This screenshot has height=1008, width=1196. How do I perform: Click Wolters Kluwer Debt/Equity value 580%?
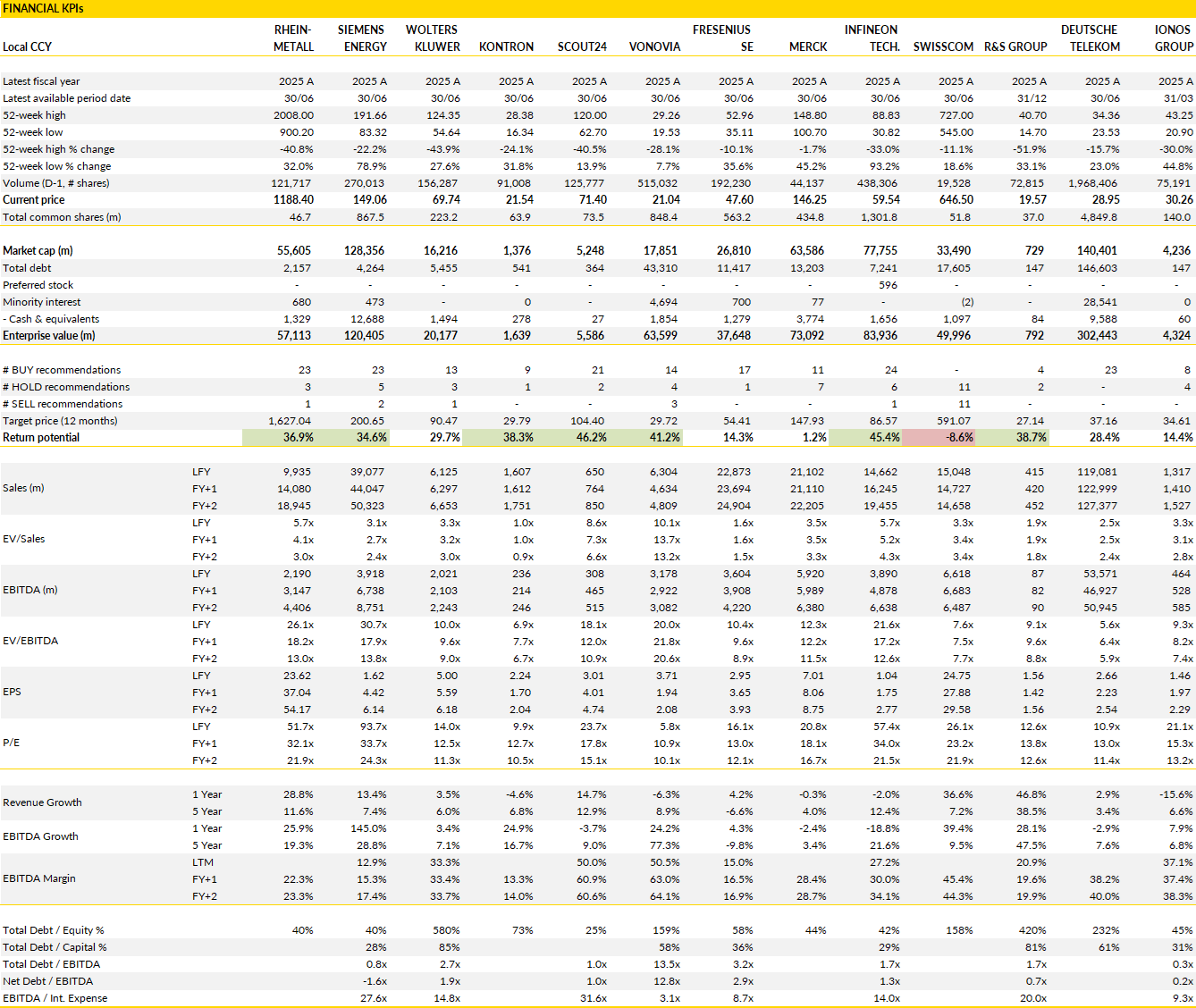446,931
